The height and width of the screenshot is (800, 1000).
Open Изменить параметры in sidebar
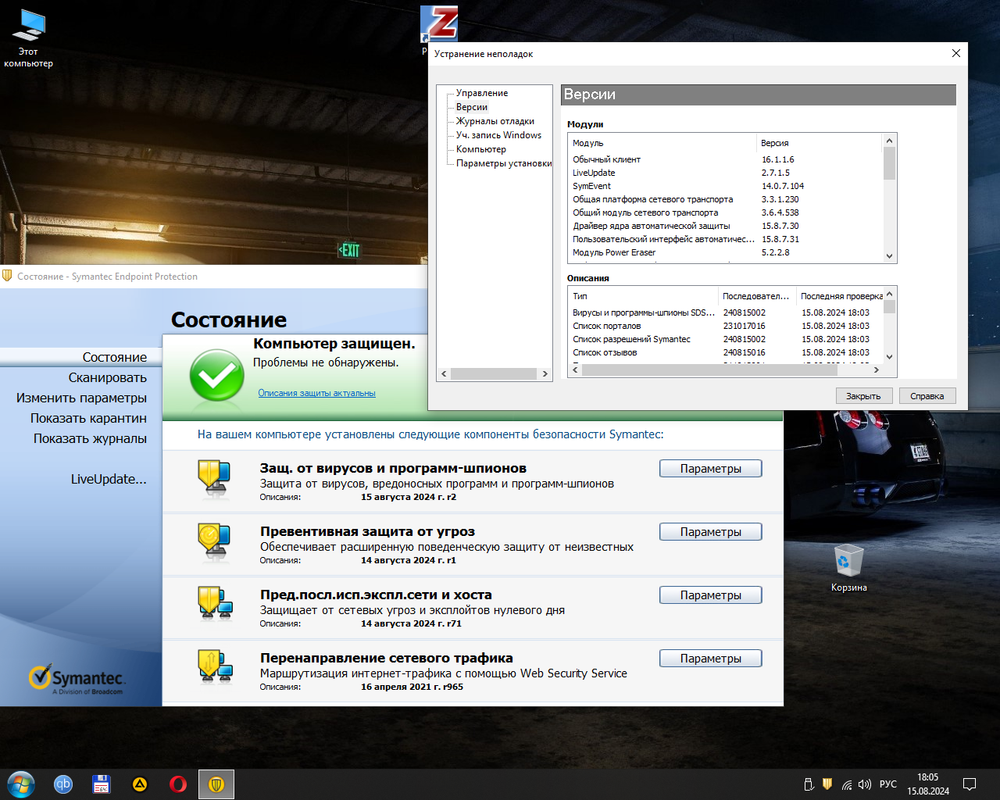pyautogui.click(x=81, y=398)
